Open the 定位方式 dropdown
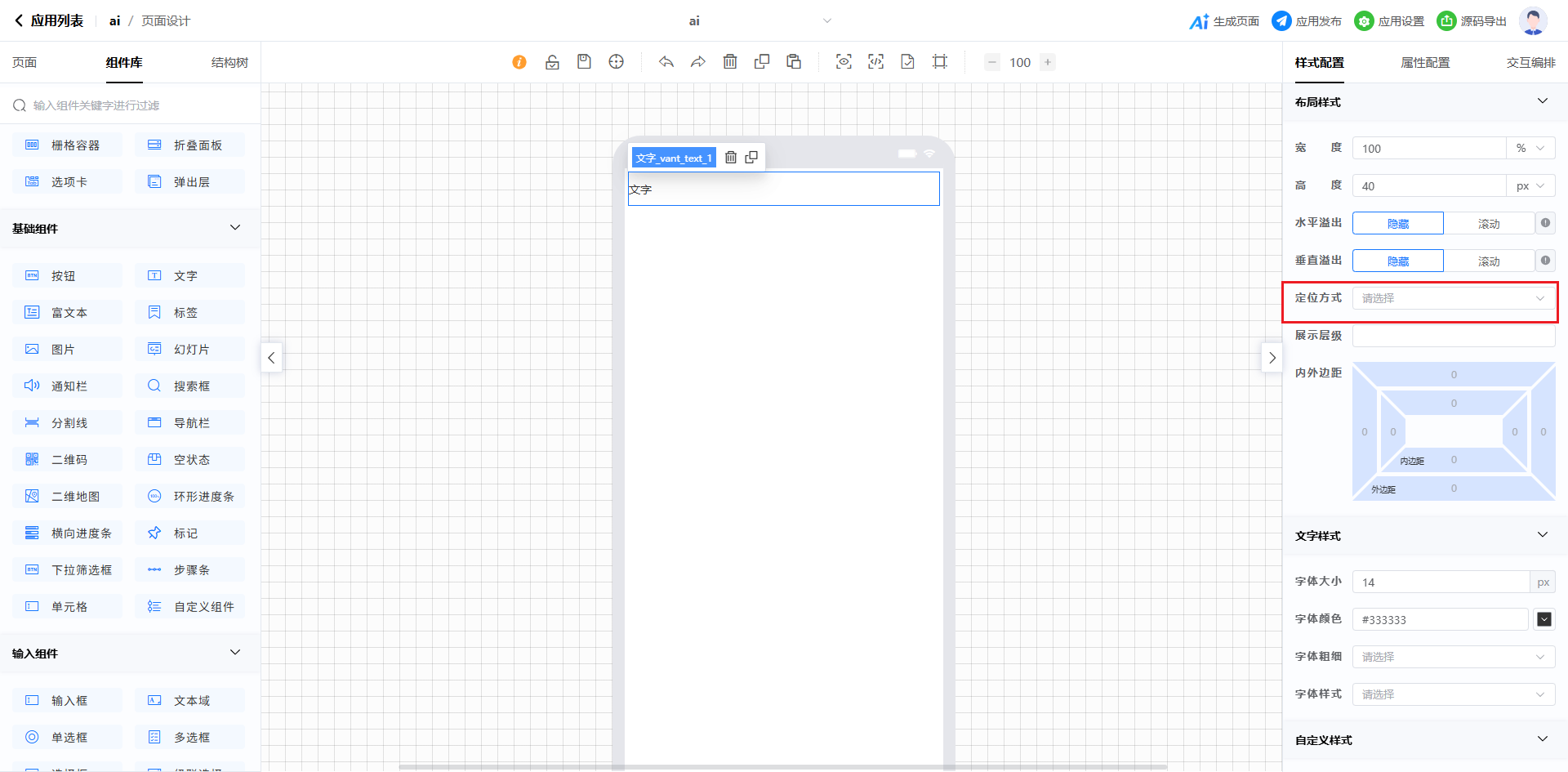 (1453, 299)
